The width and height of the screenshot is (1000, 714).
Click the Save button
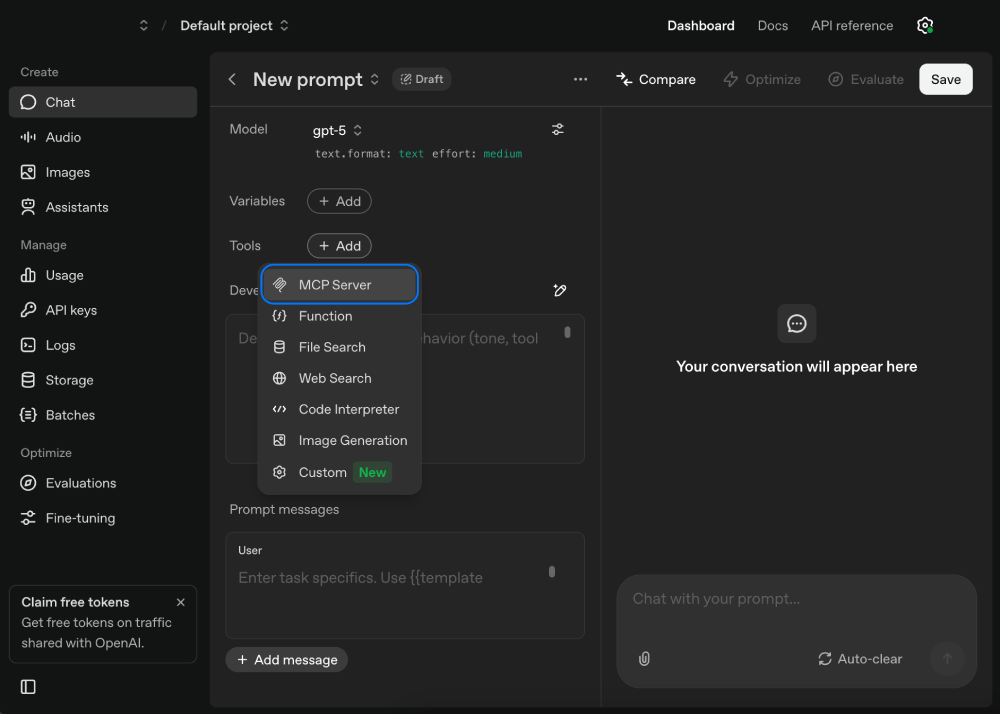(x=945, y=79)
